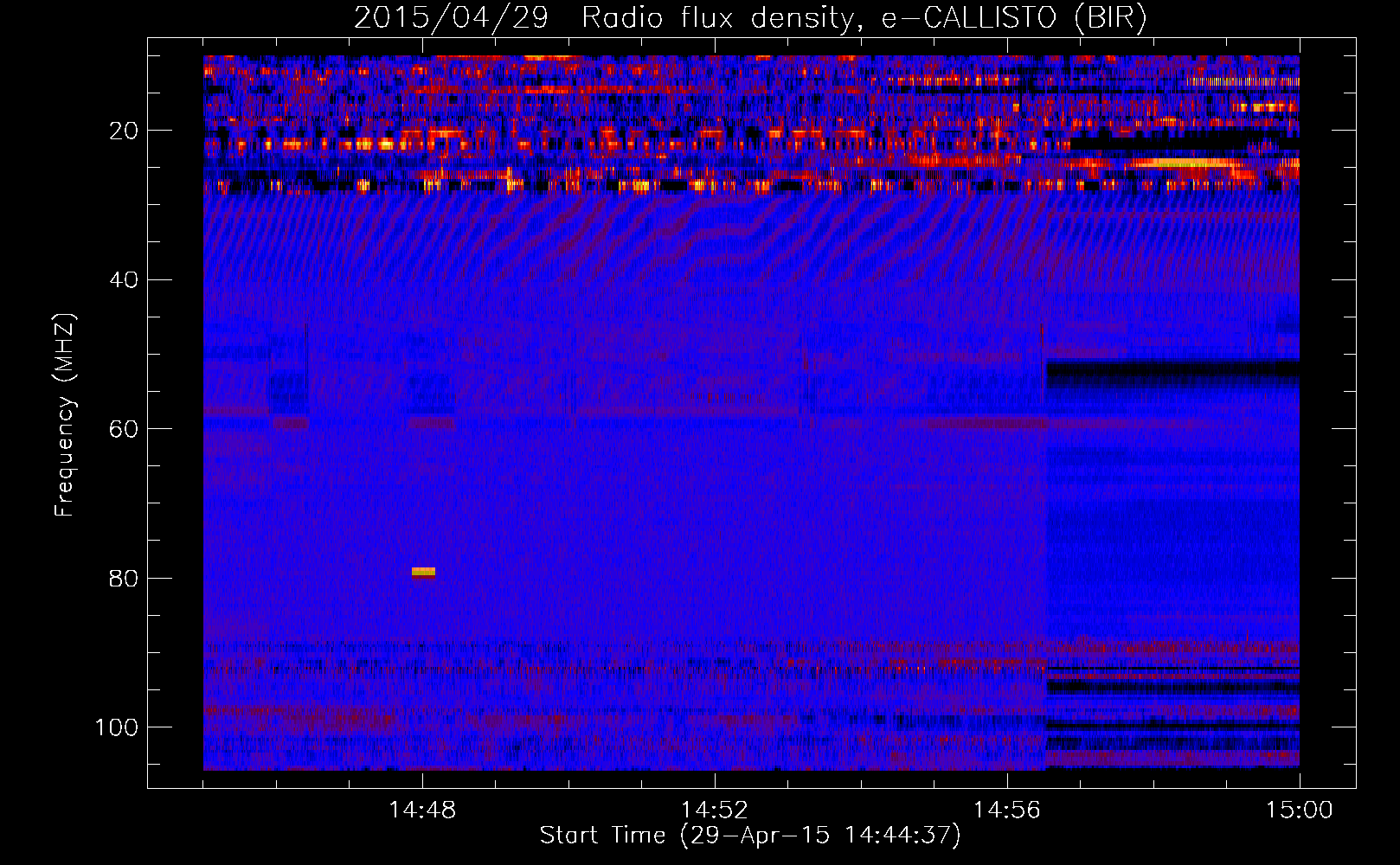This screenshot has height=865, width=1400.
Task: Click the 20 MHz frequency tick label
Action: click(124, 131)
